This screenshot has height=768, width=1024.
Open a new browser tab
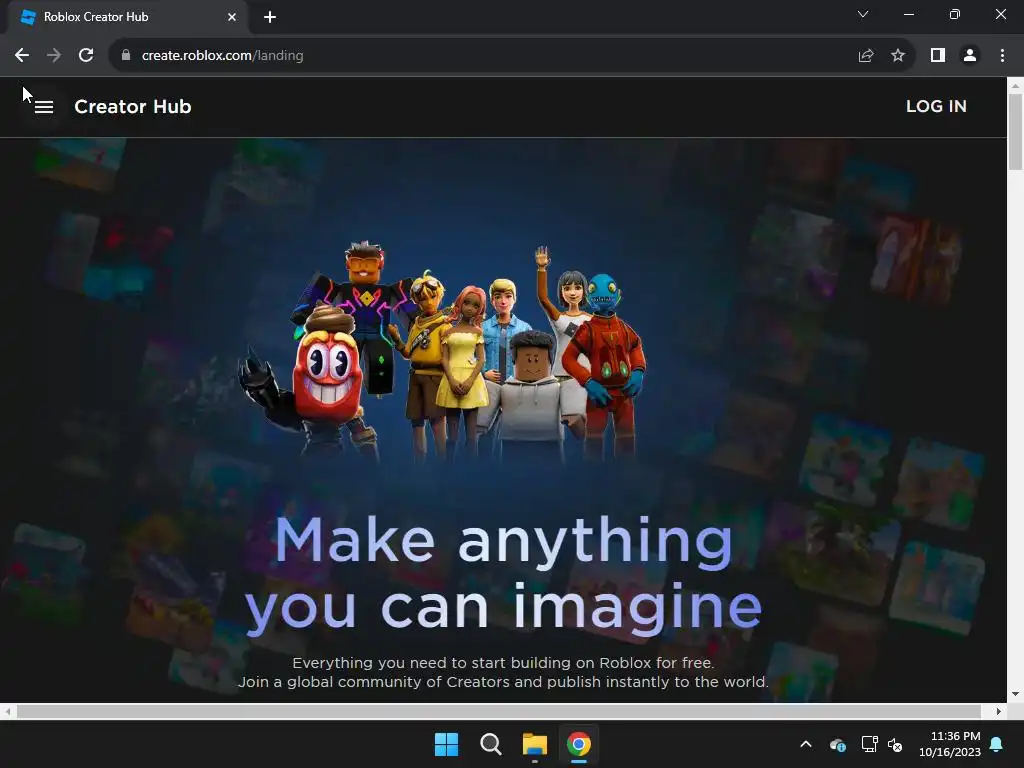(x=270, y=17)
